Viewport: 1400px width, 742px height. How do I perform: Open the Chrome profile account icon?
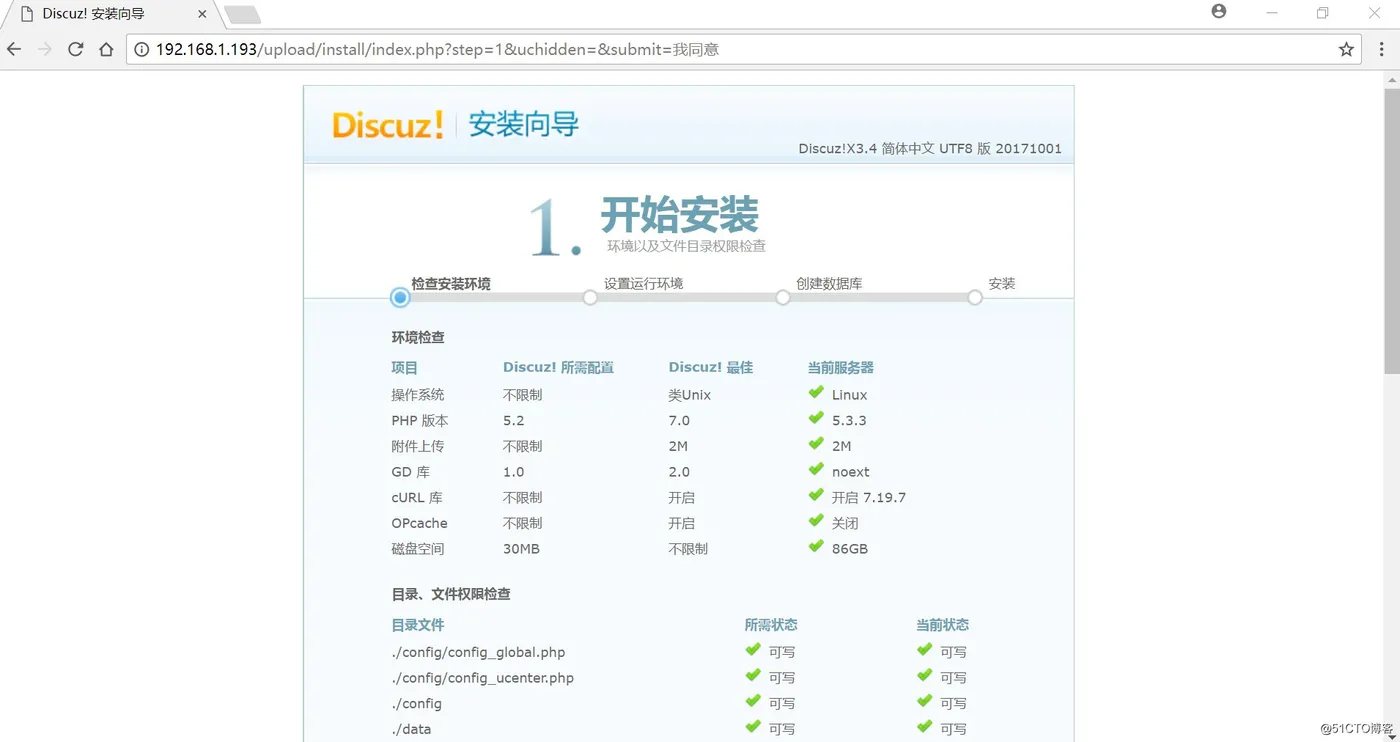pyautogui.click(x=1218, y=12)
